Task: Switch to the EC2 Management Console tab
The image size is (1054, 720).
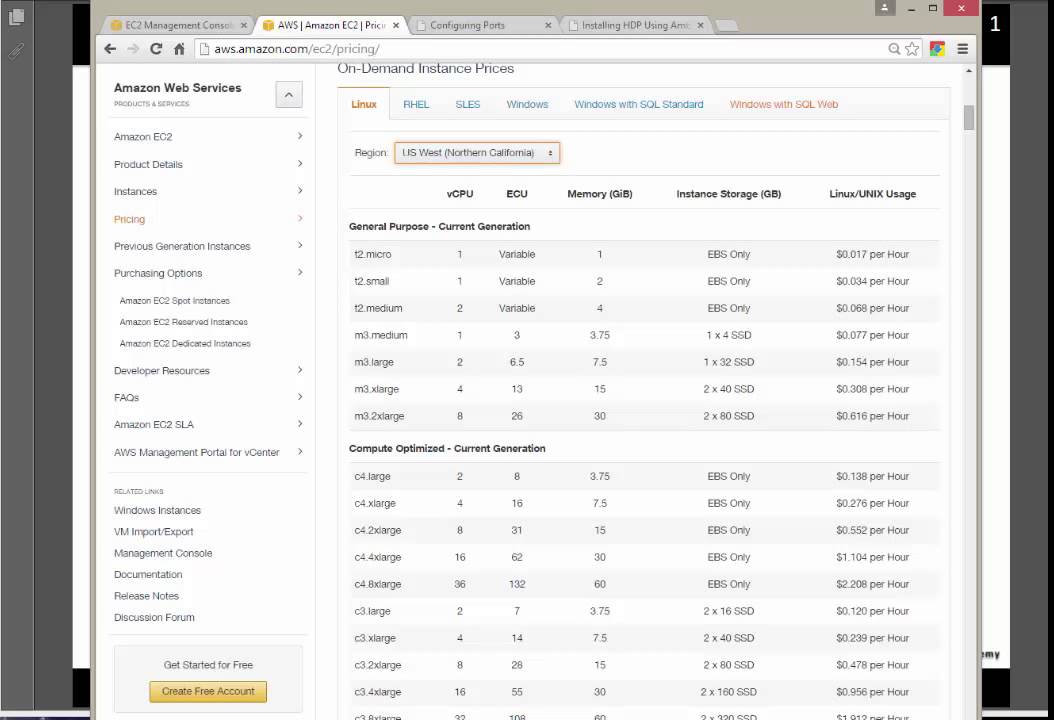Action: 177,25
